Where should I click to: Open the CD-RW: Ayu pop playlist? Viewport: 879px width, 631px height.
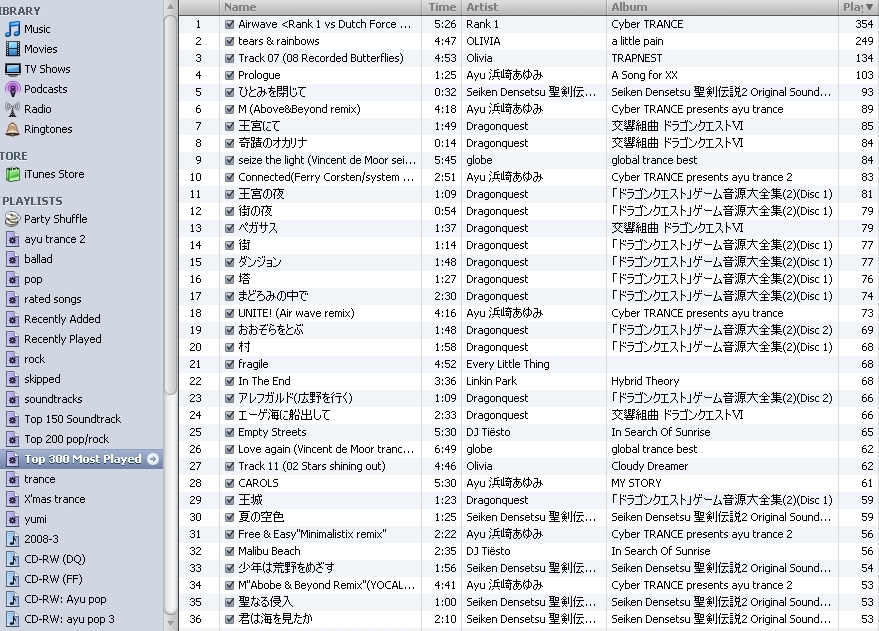coord(65,599)
